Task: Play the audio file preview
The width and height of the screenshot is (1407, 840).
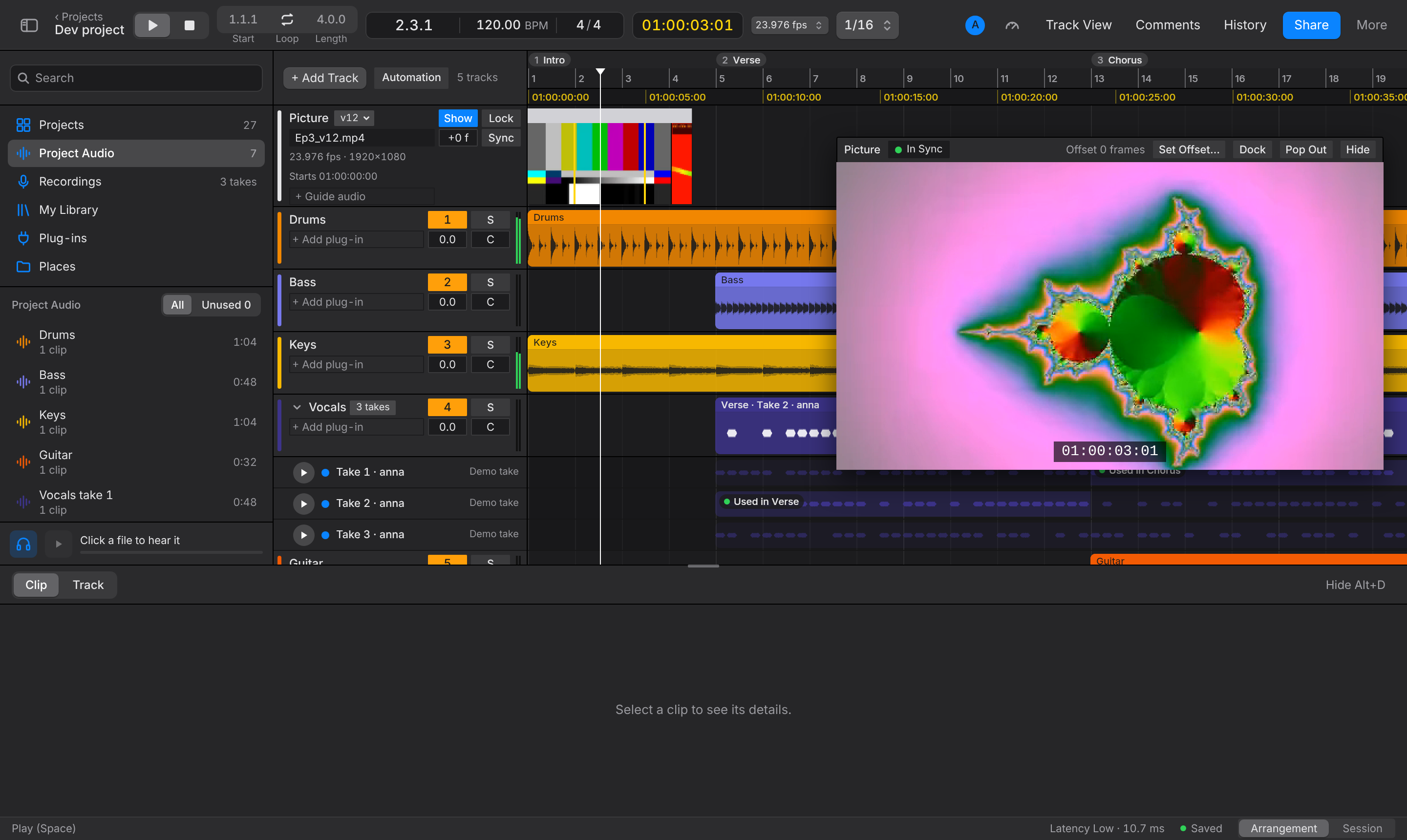Action: [58, 544]
